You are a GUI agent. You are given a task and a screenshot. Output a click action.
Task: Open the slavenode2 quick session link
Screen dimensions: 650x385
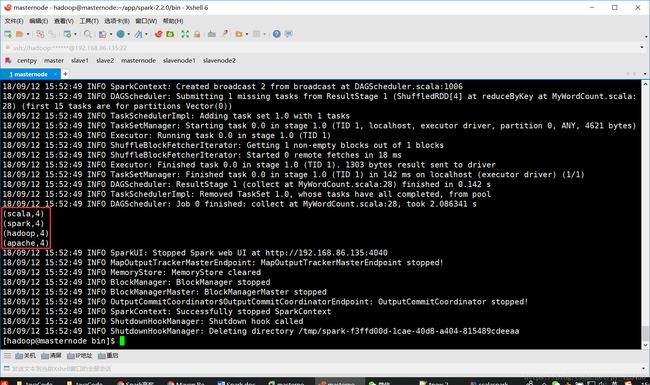point(219,61)
